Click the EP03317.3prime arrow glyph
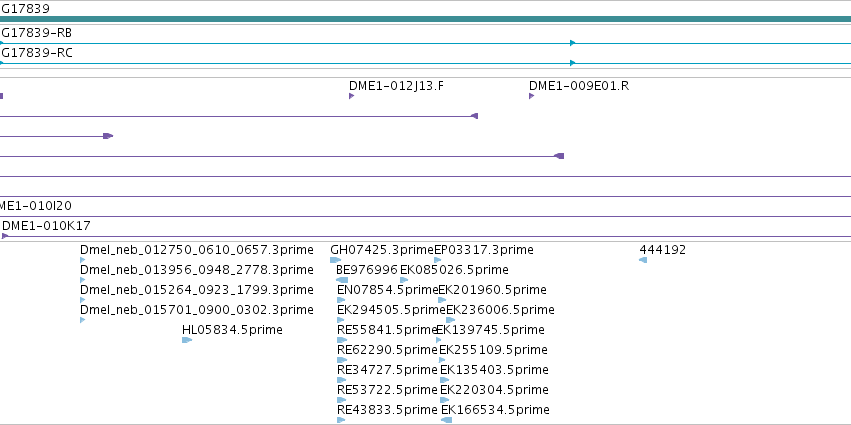This screenshot has height=425, width=851. pyautogui.click(x=438, y=260)
